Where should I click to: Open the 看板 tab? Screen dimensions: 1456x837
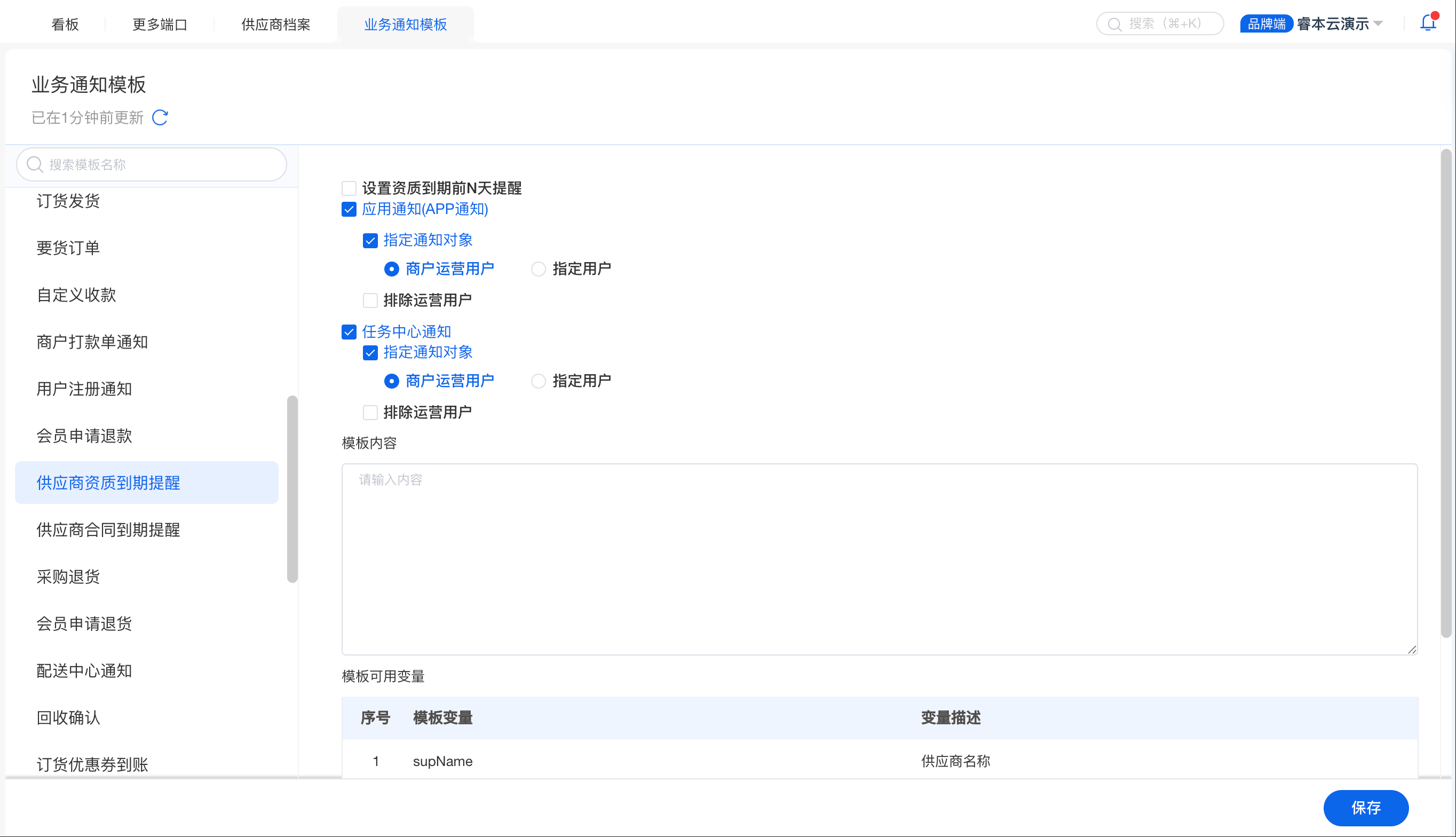pyautogui.click(x=65, y=25)
